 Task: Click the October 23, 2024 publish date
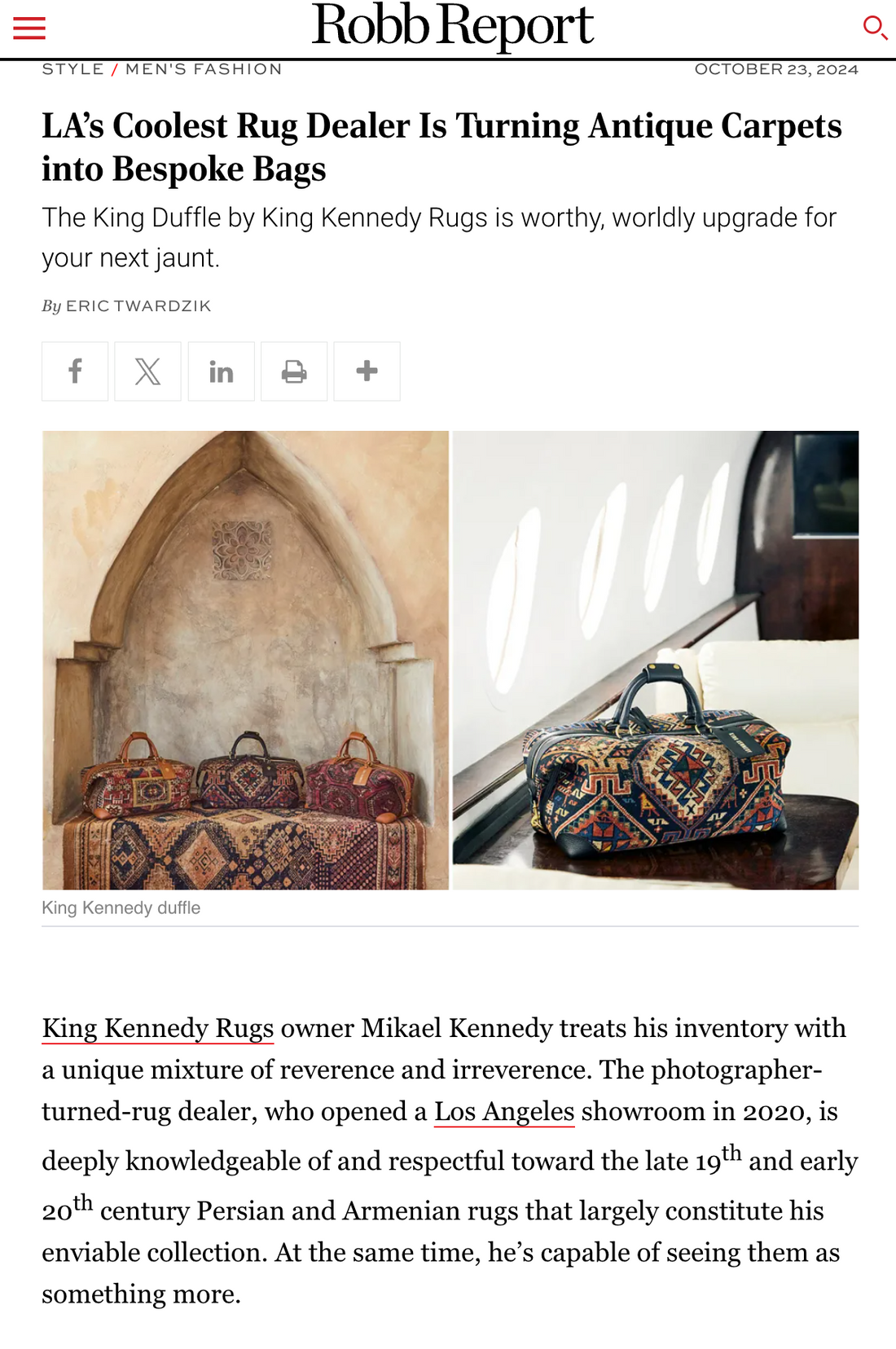click(x=776, y=69)
